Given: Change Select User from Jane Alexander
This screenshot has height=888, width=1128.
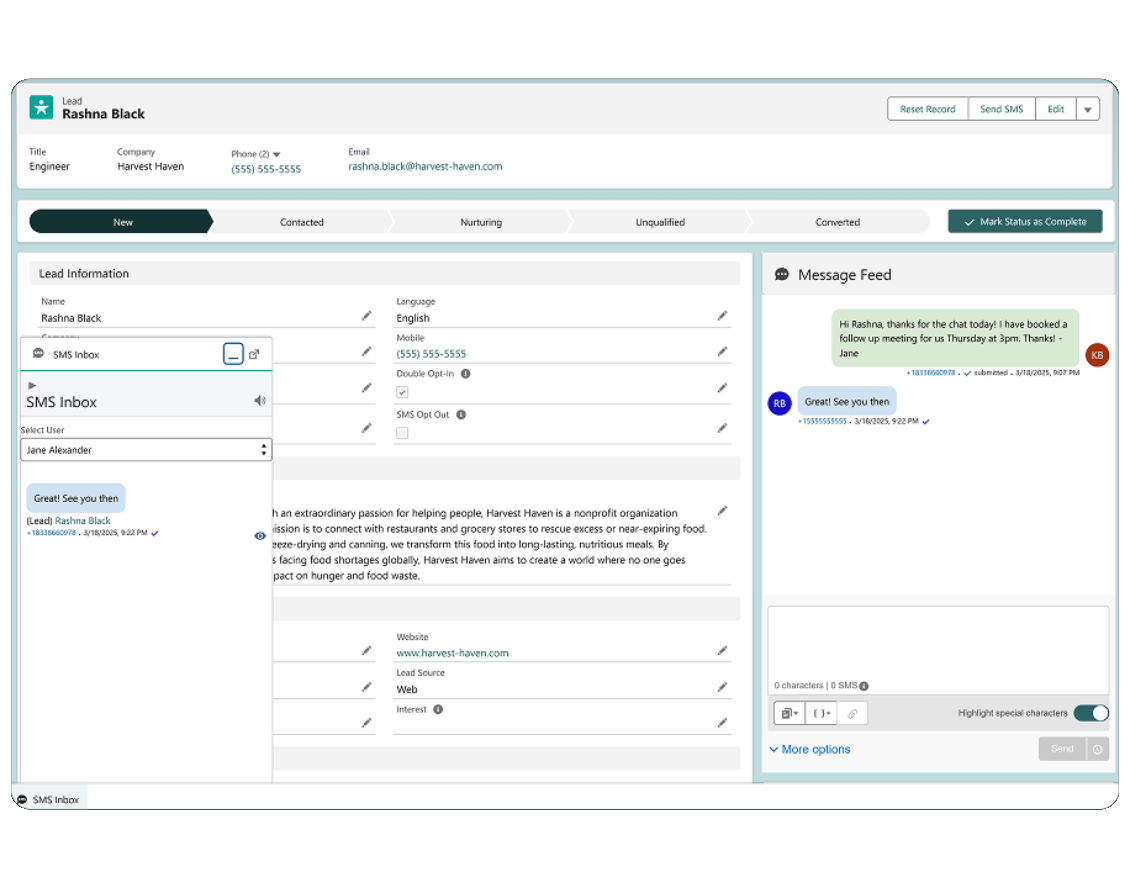Looking at the screenshot, I should tap(146, 449).
